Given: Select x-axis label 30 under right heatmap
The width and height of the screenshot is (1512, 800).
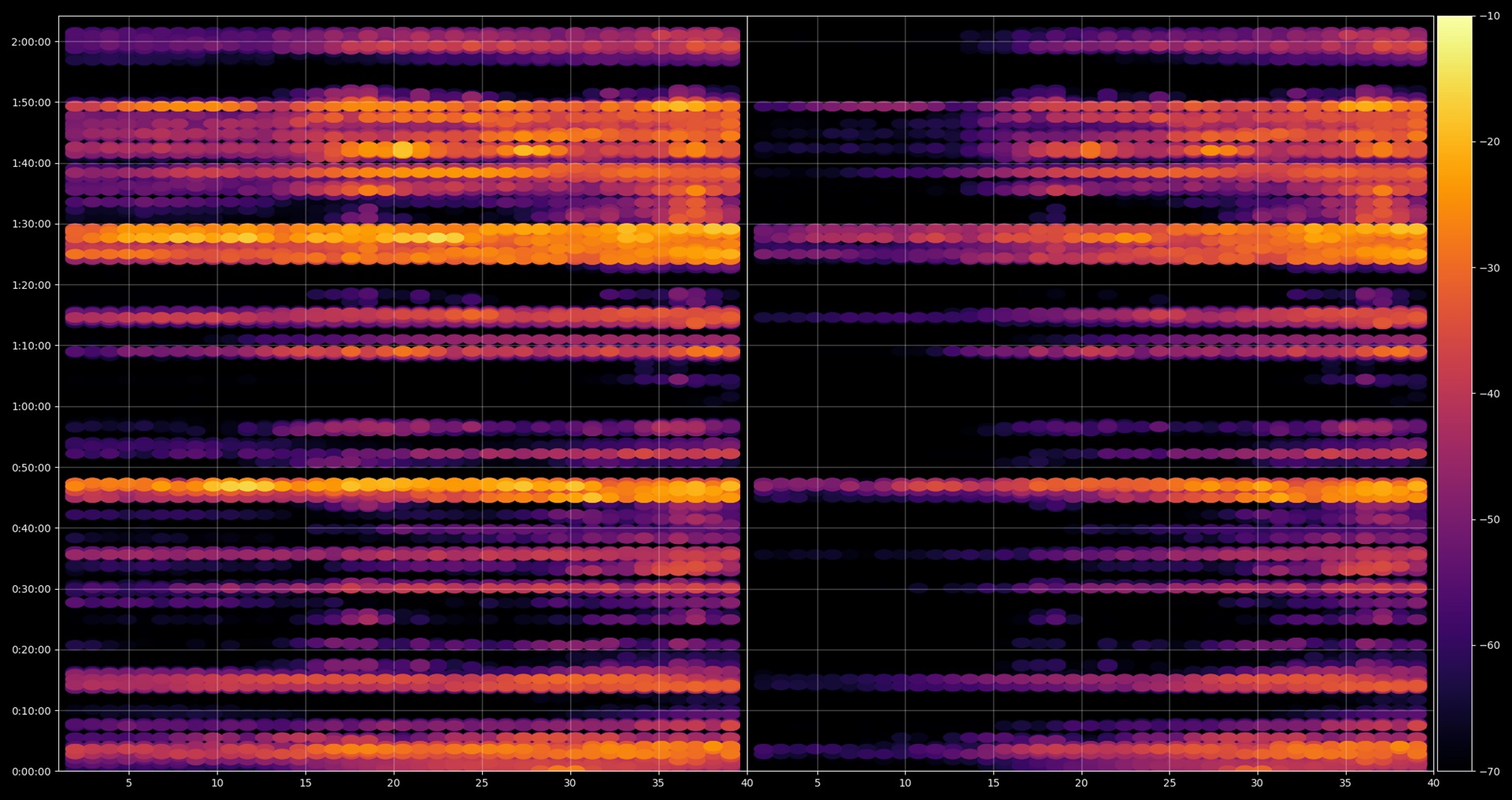Looking at the screenshot, I should (1258, 783).
